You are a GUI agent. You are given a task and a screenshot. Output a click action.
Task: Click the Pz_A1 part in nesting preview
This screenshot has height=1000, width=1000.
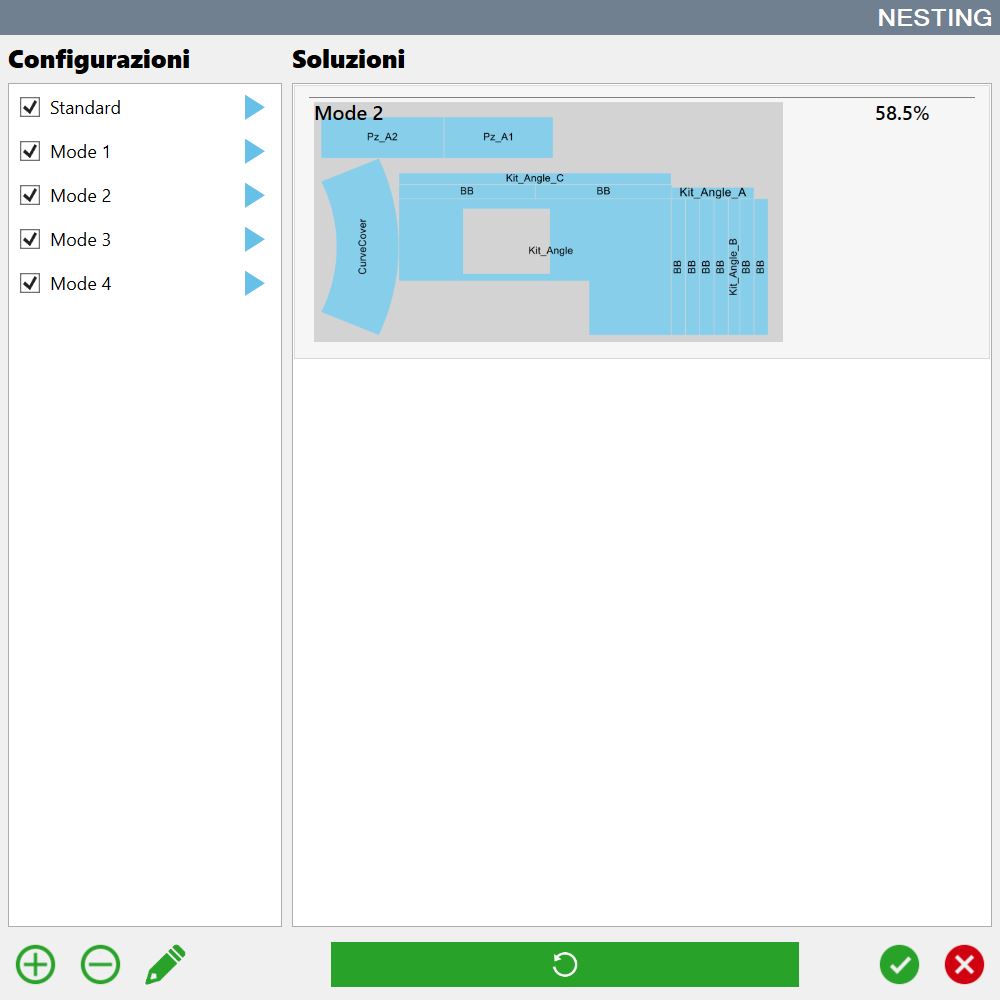pyautogui.click(x=498, y=136)
